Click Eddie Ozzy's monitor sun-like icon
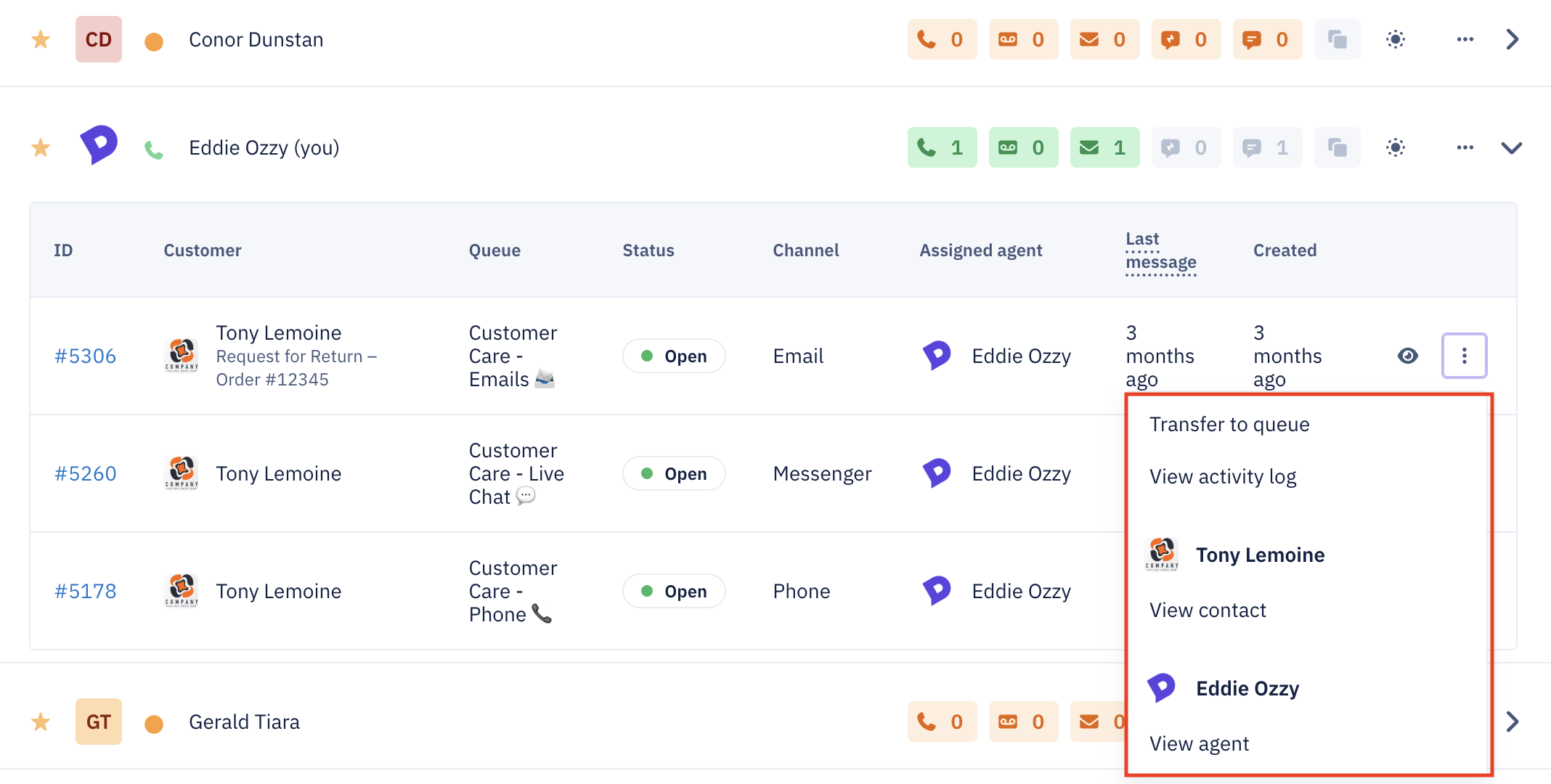Screen dimensions: 1551x784 (1395, 147)
